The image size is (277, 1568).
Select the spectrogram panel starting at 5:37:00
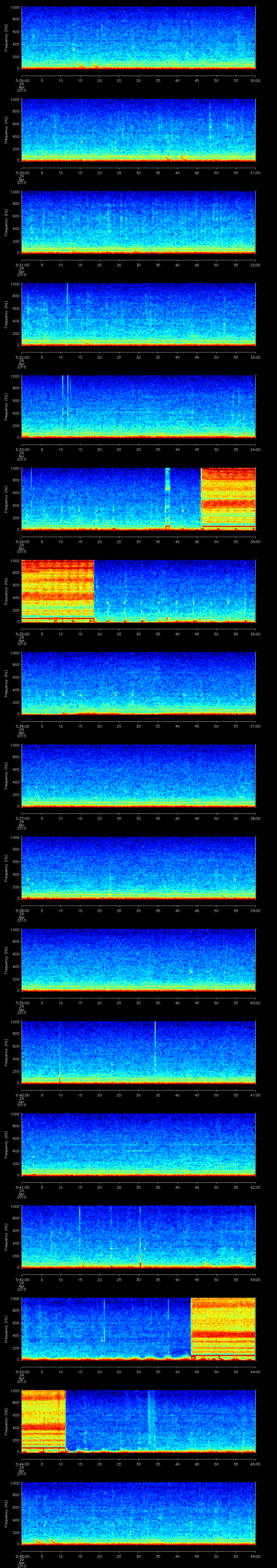coord(138,775)
